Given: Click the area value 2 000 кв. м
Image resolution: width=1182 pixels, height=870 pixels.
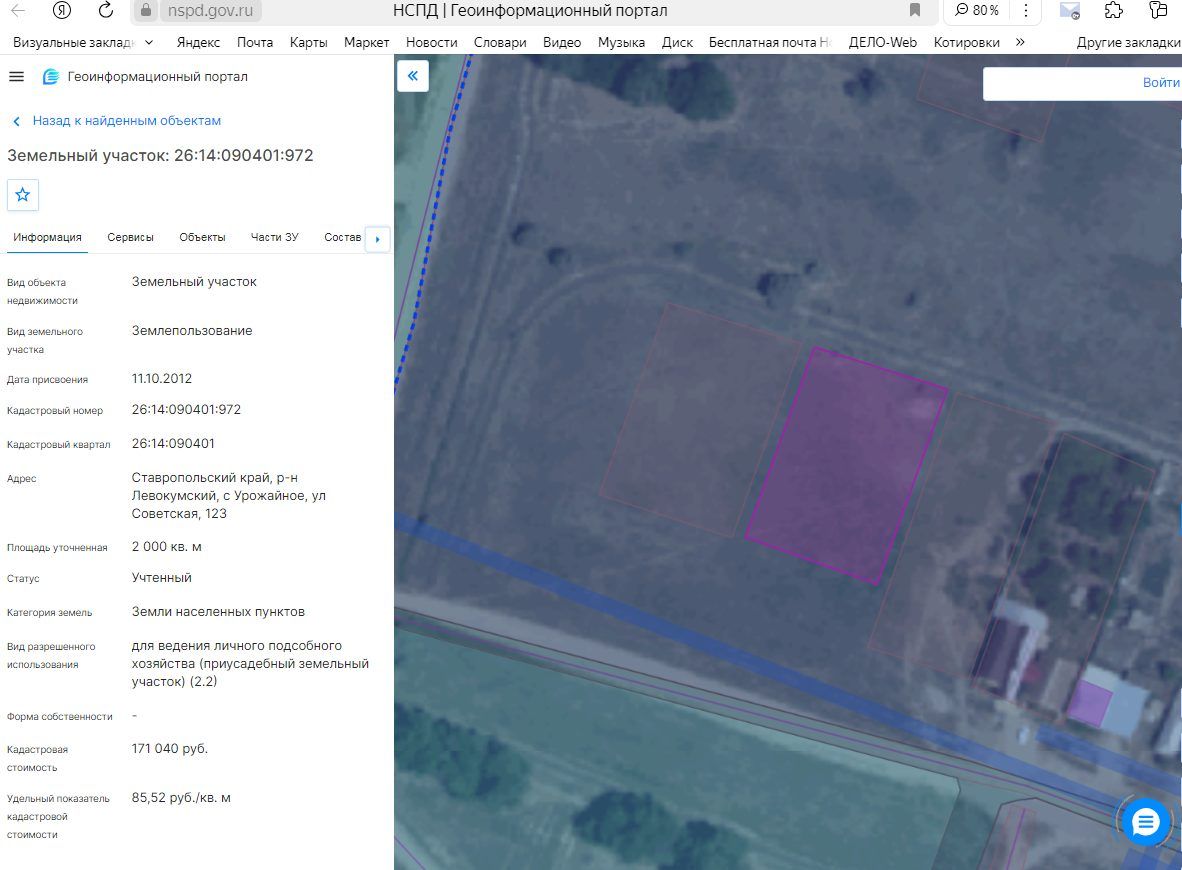Looking at the screenshot, I should (167, 547).
